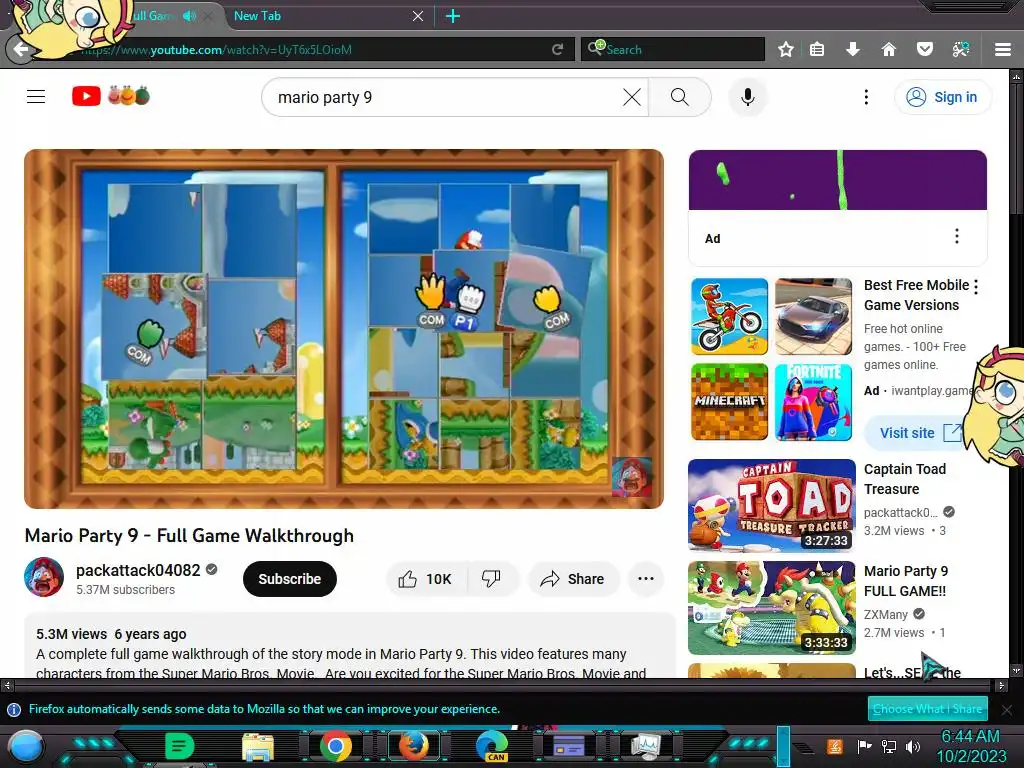Open the resource monitor taskbar icon

(x=646, y=746)
